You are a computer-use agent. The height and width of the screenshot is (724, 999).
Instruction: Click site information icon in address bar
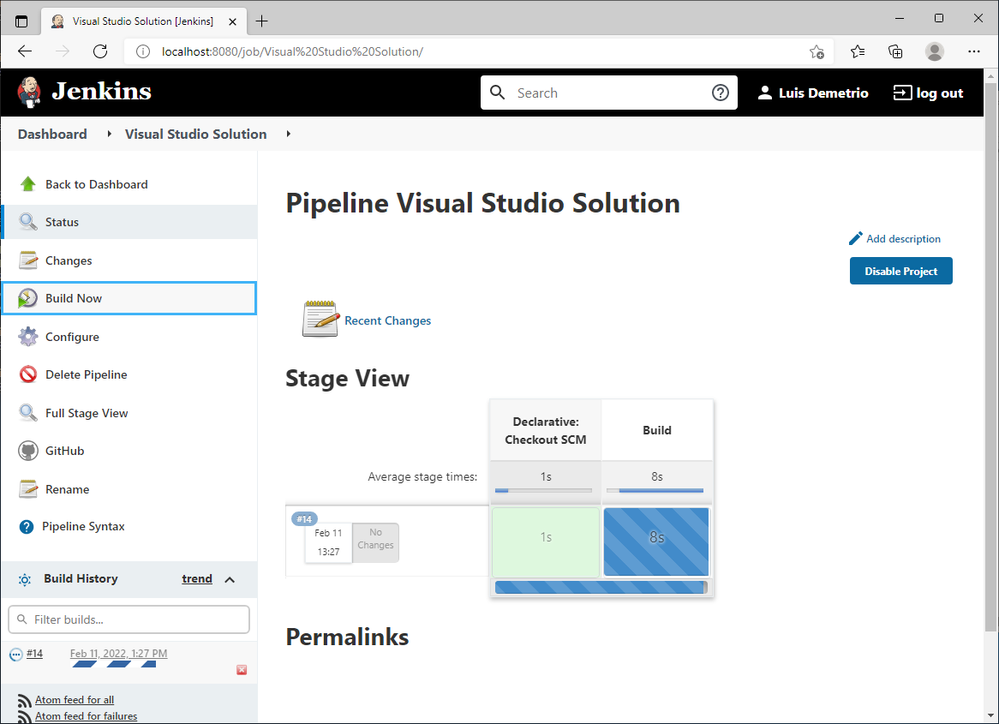pos(143,52)
